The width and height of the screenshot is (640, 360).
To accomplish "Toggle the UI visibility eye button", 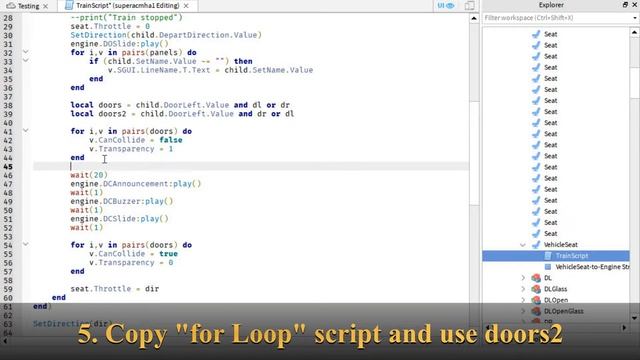I will pos(446,6).
